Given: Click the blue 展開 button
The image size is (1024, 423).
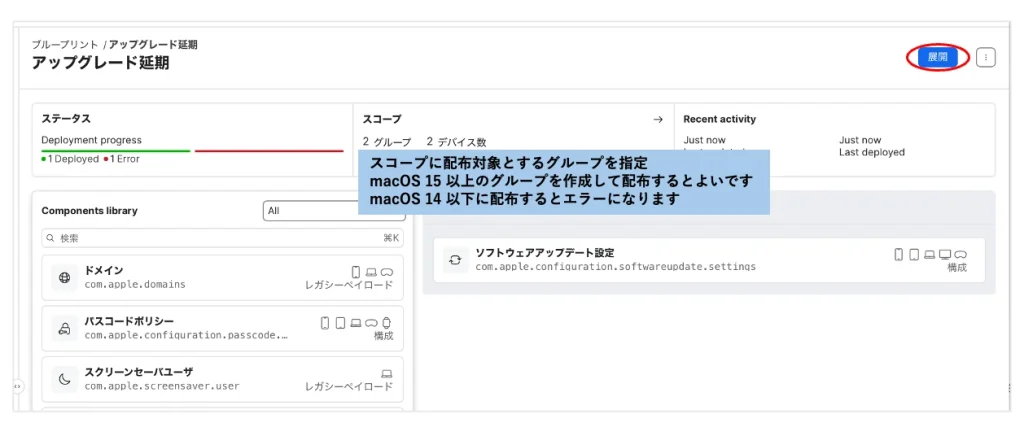Looking at the screenshot, I should (x=937, y=58).
